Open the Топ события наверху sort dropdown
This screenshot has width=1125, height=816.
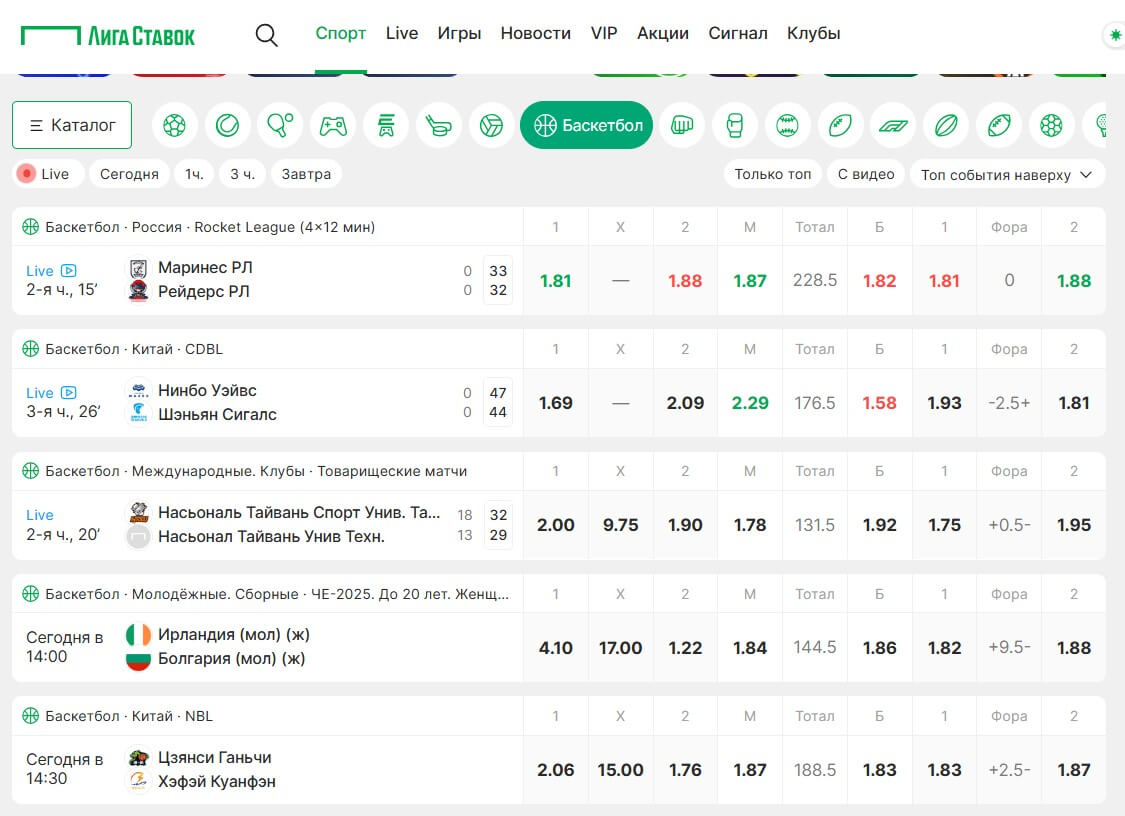[x=1007, y=174]
